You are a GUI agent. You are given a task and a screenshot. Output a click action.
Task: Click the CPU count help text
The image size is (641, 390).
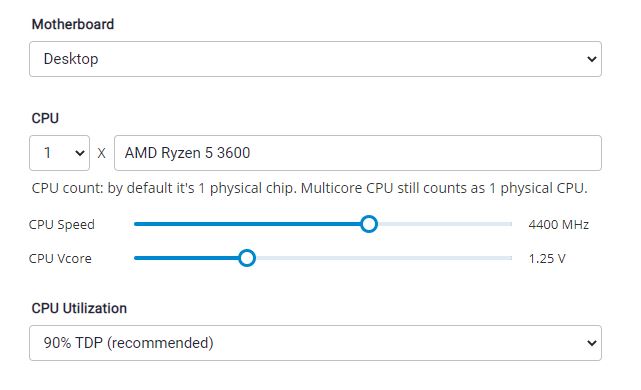(309, 188)
